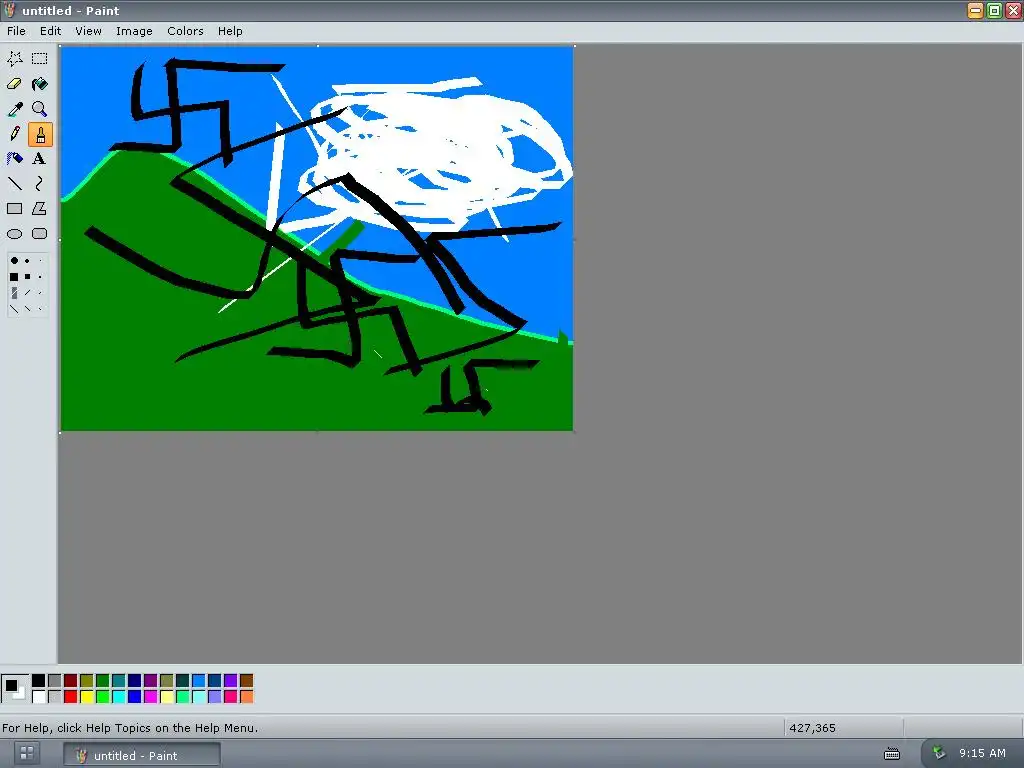
Task: Click the start menu button on taskbar
Action: pos(27,753)
